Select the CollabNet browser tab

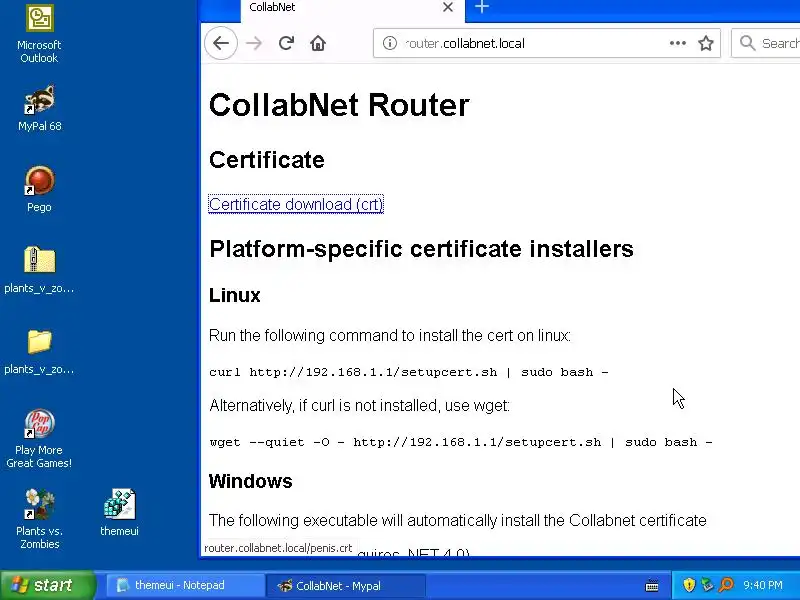[x=353, y=8]
